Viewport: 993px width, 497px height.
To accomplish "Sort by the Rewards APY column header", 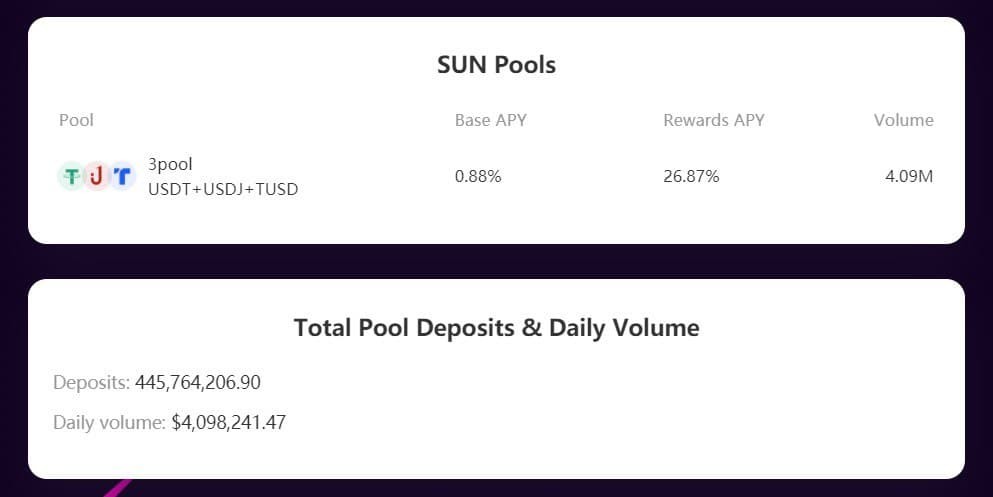I will tap(714, 120).
